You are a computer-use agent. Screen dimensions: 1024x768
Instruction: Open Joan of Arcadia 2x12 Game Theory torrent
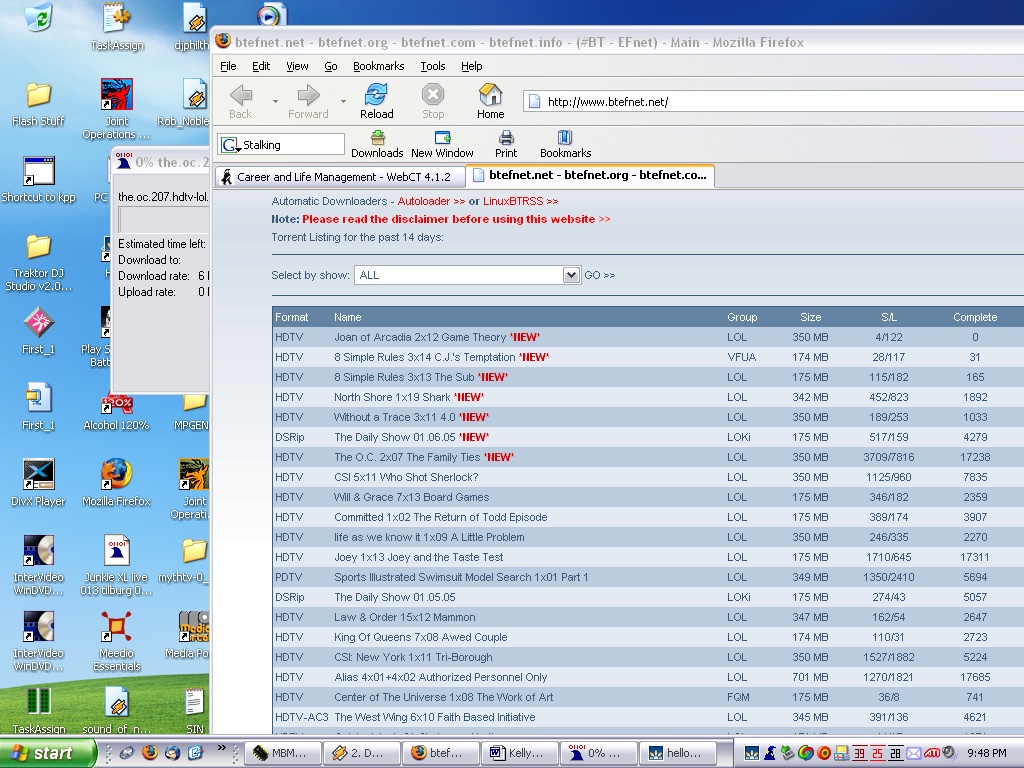click(420, 337)
